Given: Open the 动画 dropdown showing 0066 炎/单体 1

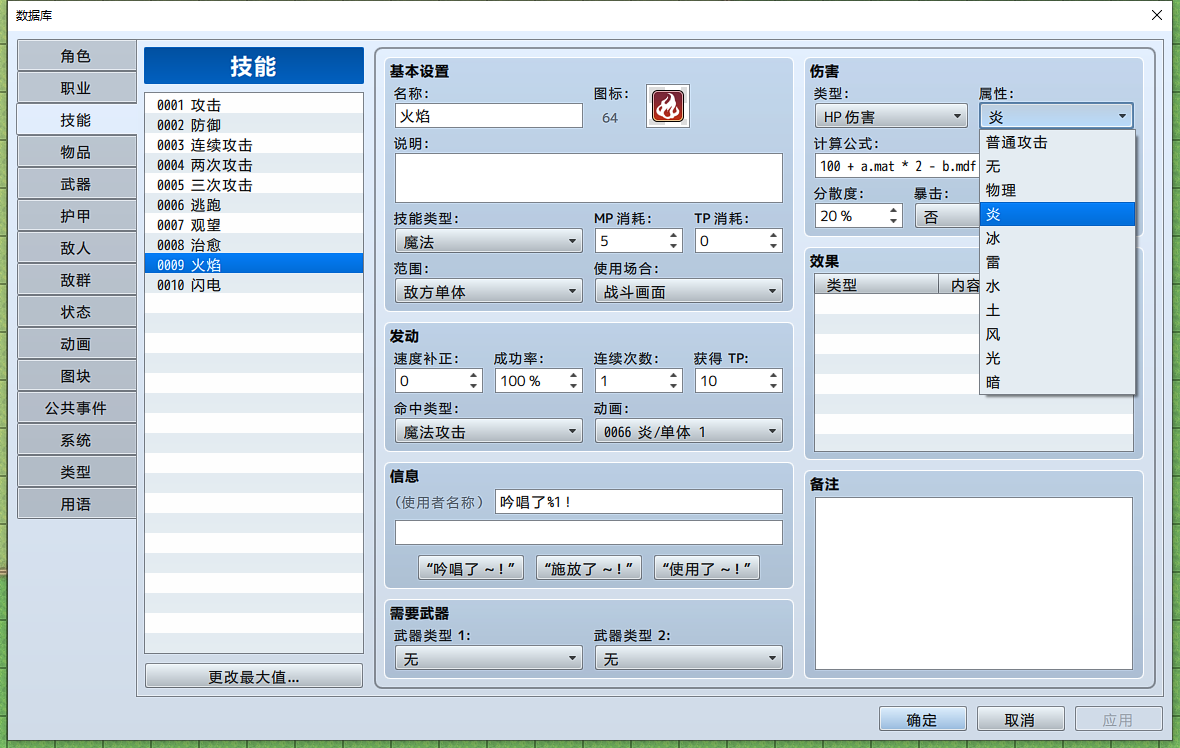Looking at the screenshot, I should click(x=689, y=432).
